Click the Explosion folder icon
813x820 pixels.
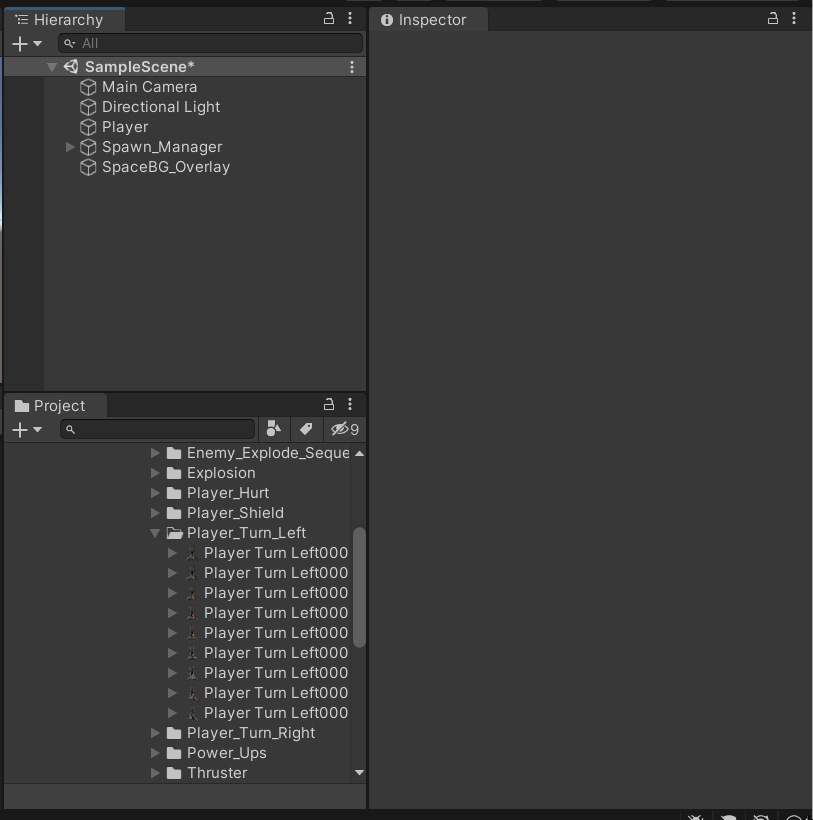pos(174,473)
